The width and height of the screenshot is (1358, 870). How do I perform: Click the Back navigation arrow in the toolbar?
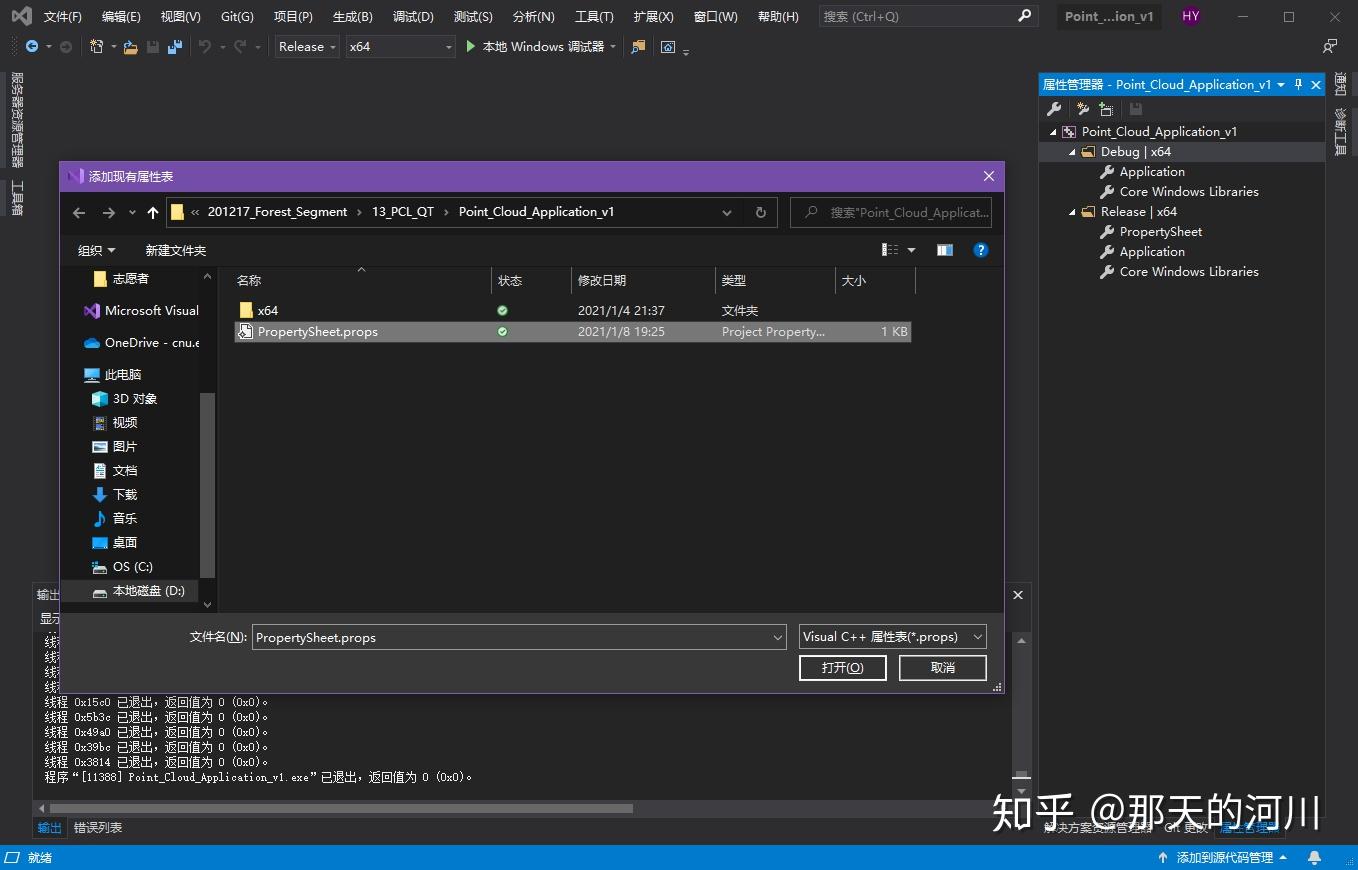click(79, 212)
